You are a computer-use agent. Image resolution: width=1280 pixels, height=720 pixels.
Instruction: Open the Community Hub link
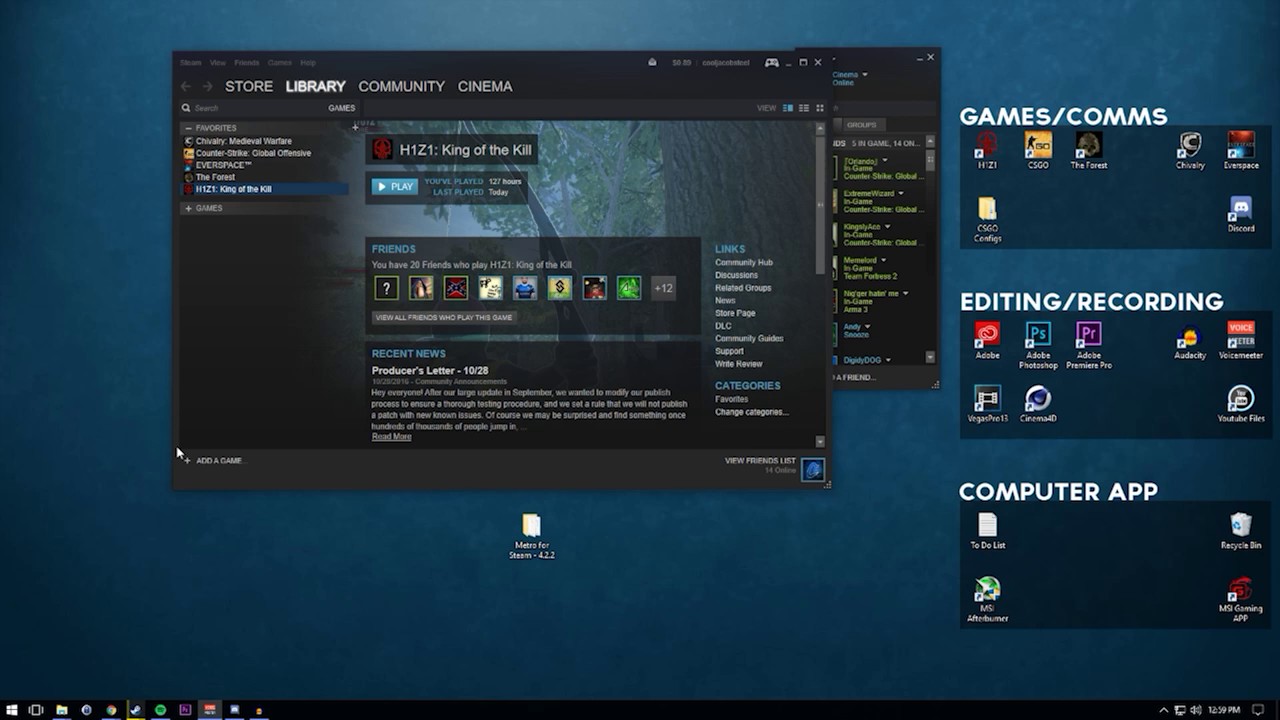pyautogui.click(x=743, y=263)
